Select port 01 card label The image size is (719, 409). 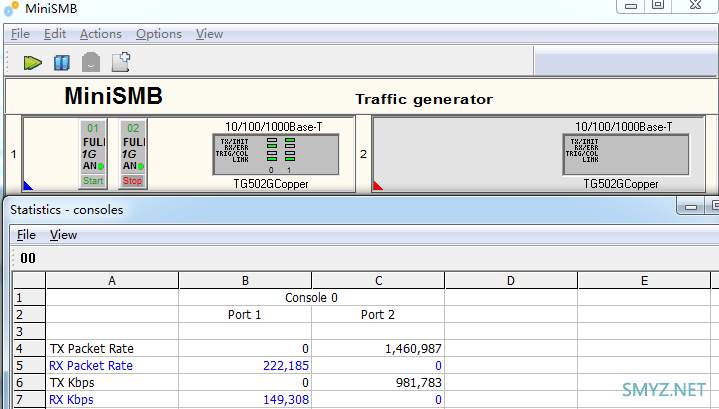point(93,128)
